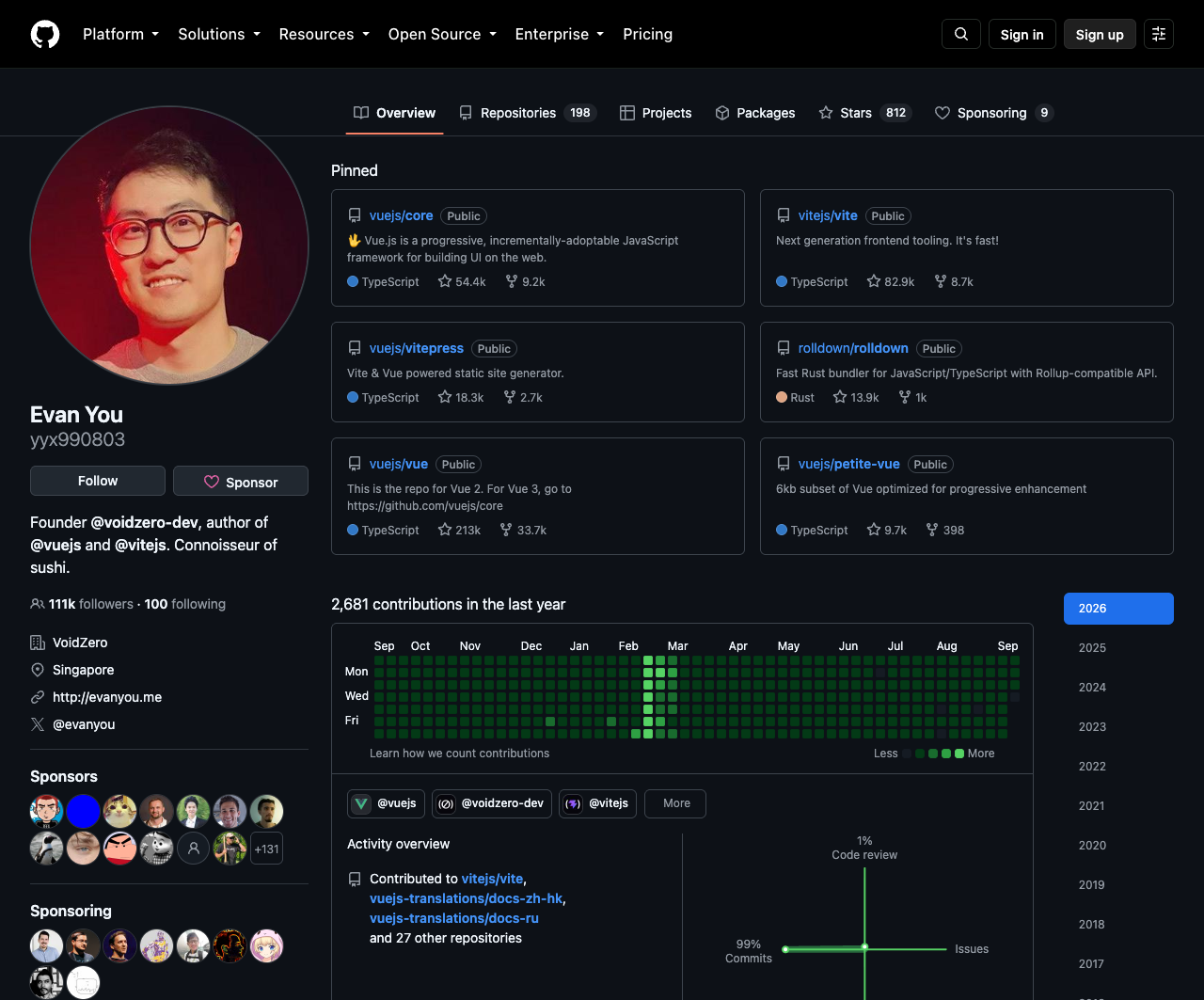1204x1000 pixels.
Task: Click the Sponsor button
Action: (x=241, y=481)
